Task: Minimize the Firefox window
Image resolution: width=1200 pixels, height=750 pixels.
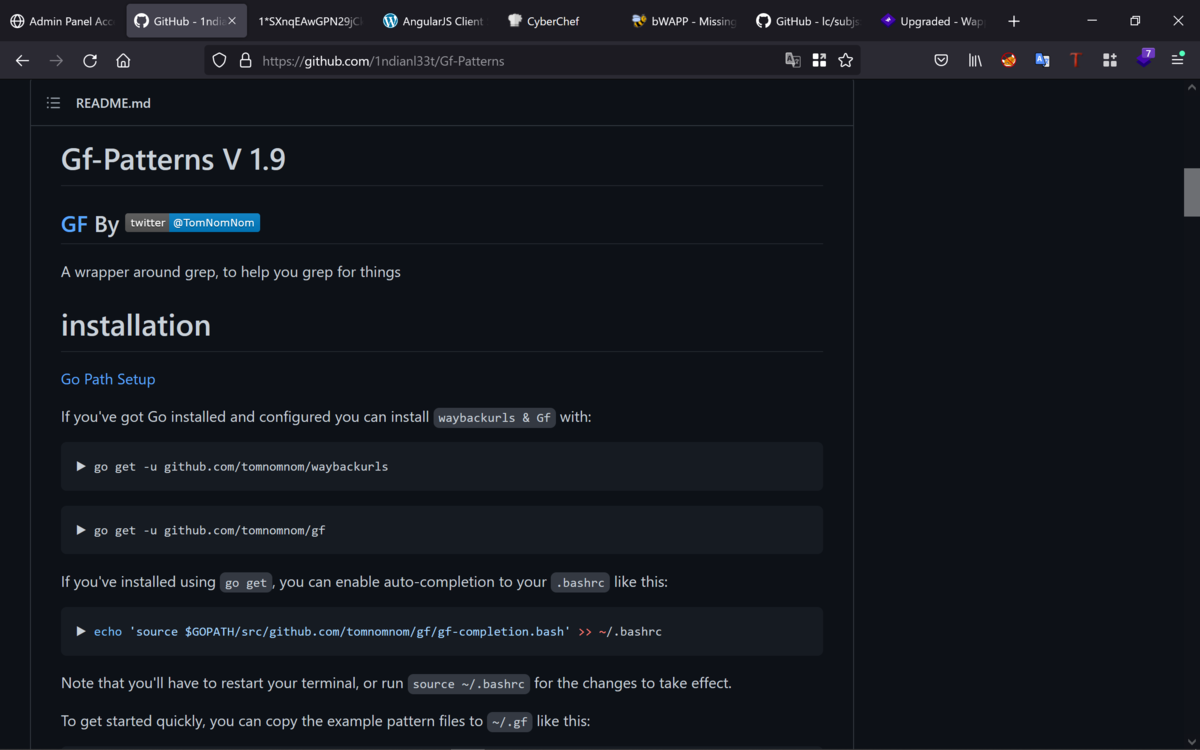Action: pyautogui.click(x=1092, y=21)
